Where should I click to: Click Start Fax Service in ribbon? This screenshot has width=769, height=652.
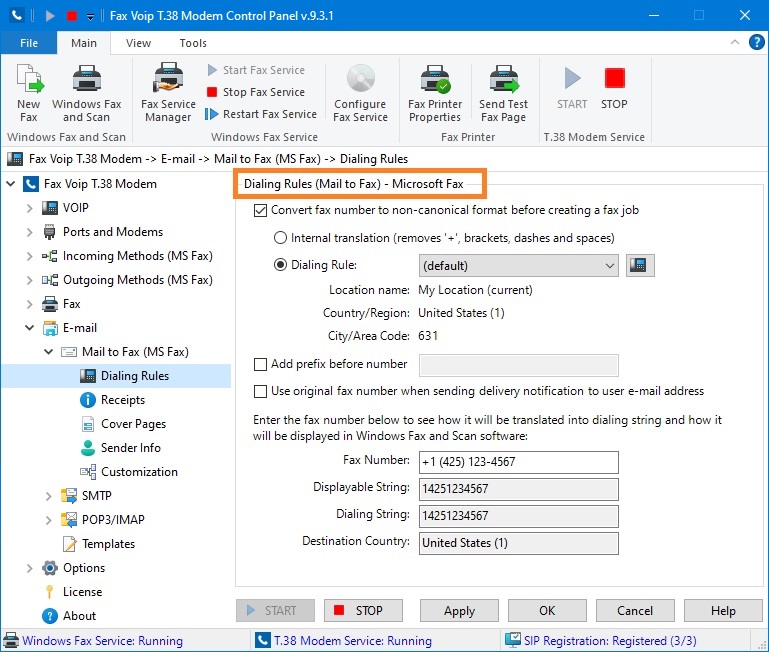point(256,70)
